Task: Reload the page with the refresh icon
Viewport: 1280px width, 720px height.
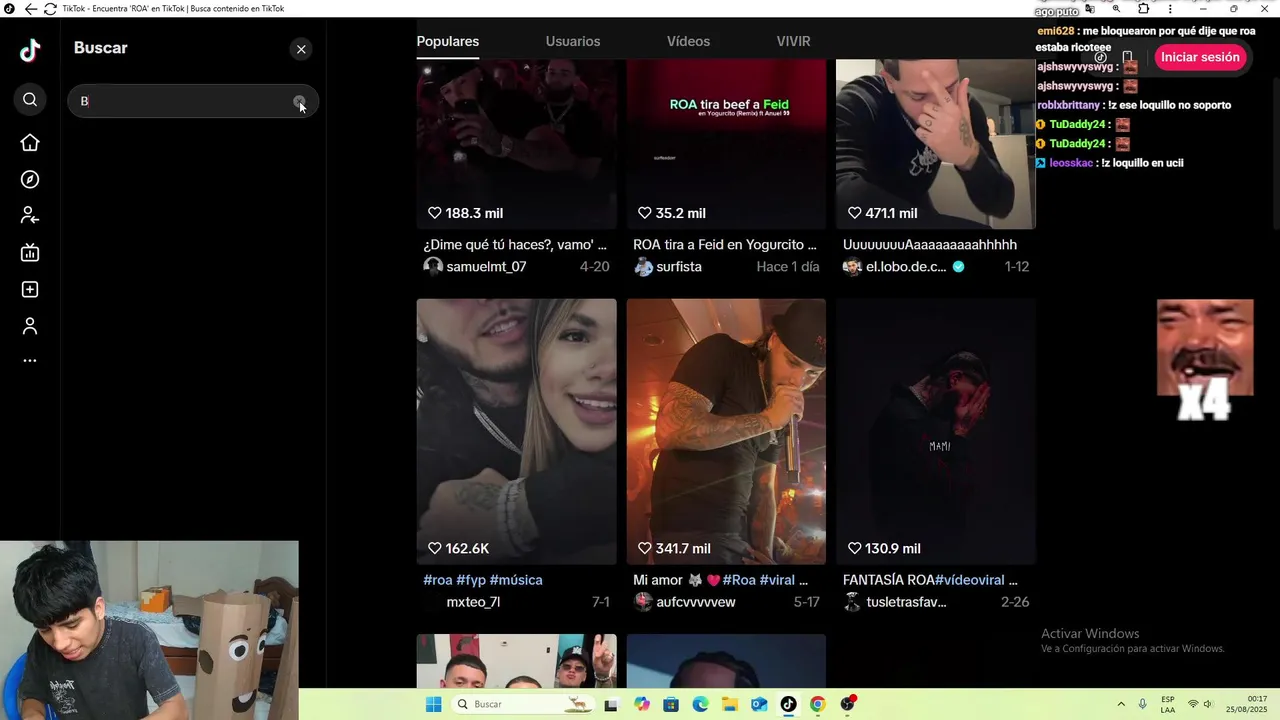Action: (x=50, y=9)
